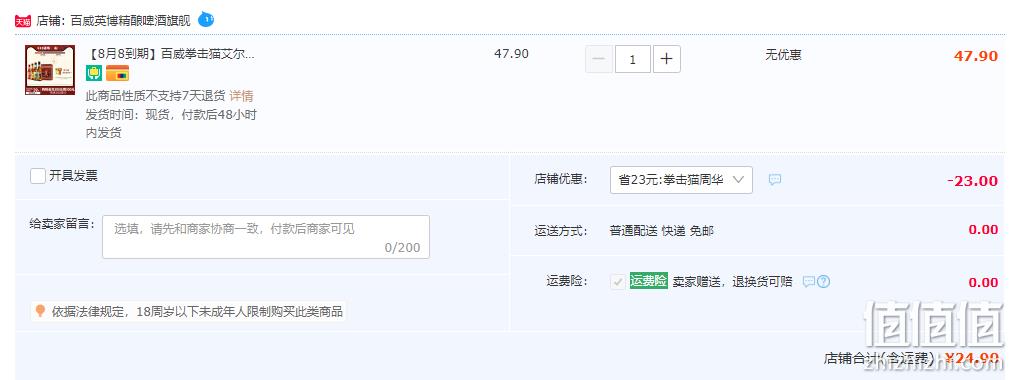
Task: Decrease quantity with the minus button
Action: (599, 59)
